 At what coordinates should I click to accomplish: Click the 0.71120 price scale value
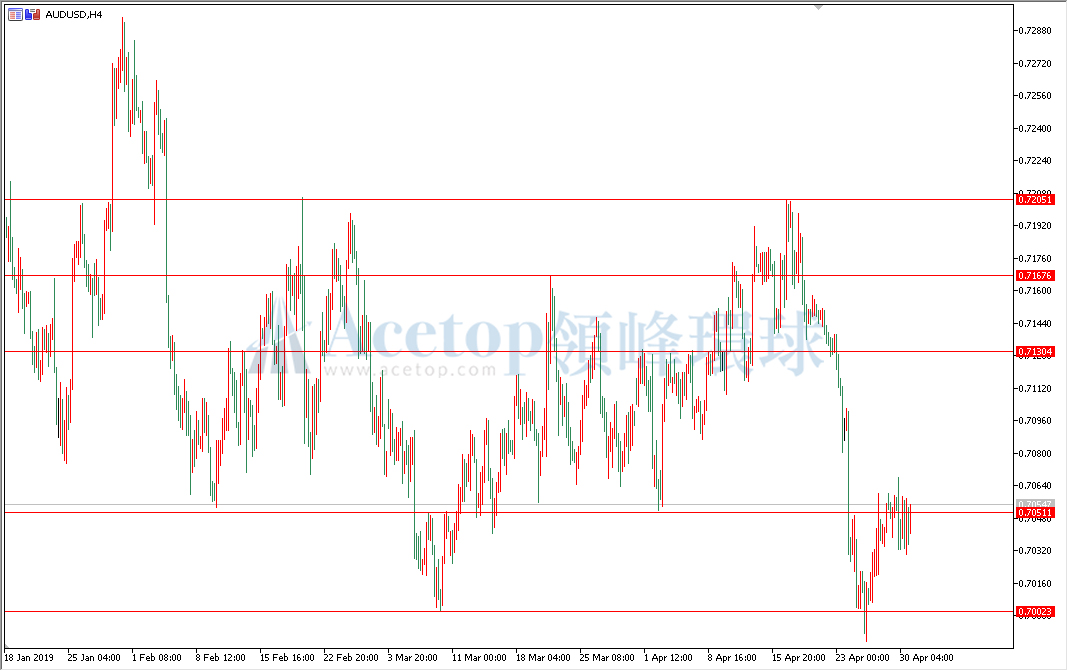click(x=1035, y=388)
